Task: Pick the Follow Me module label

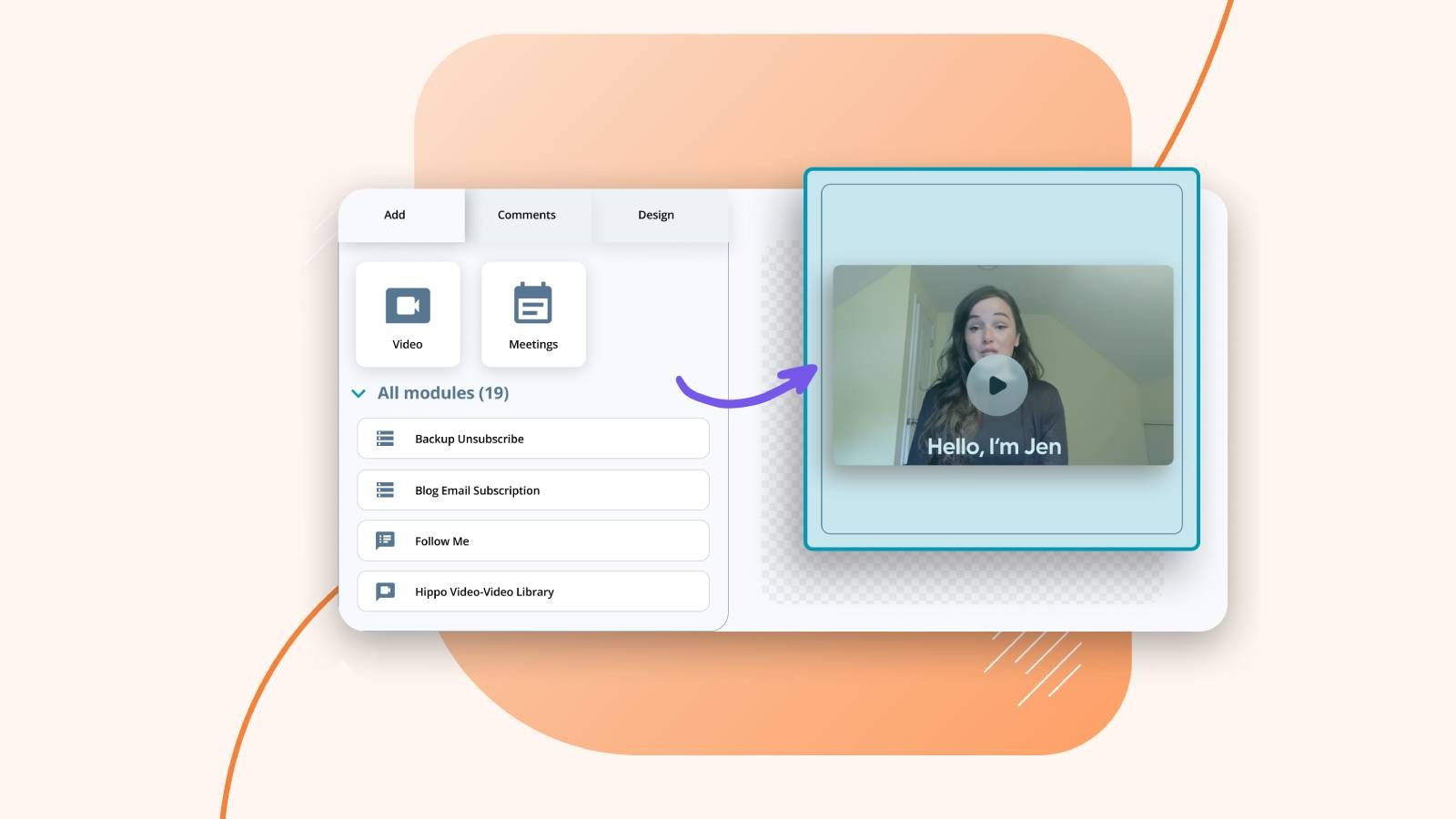Action: pyautogui.click(x=442, y=541)
